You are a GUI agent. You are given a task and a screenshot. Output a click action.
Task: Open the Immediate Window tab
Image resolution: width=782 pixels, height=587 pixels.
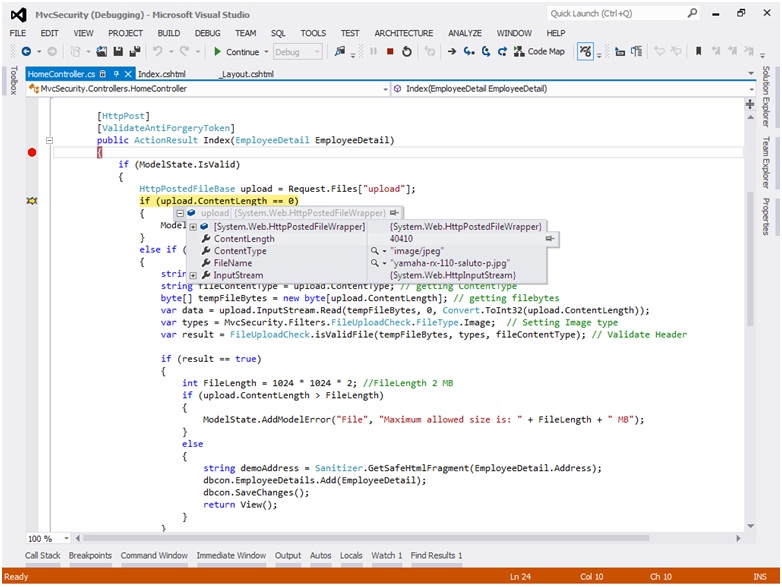pos(231,556)
